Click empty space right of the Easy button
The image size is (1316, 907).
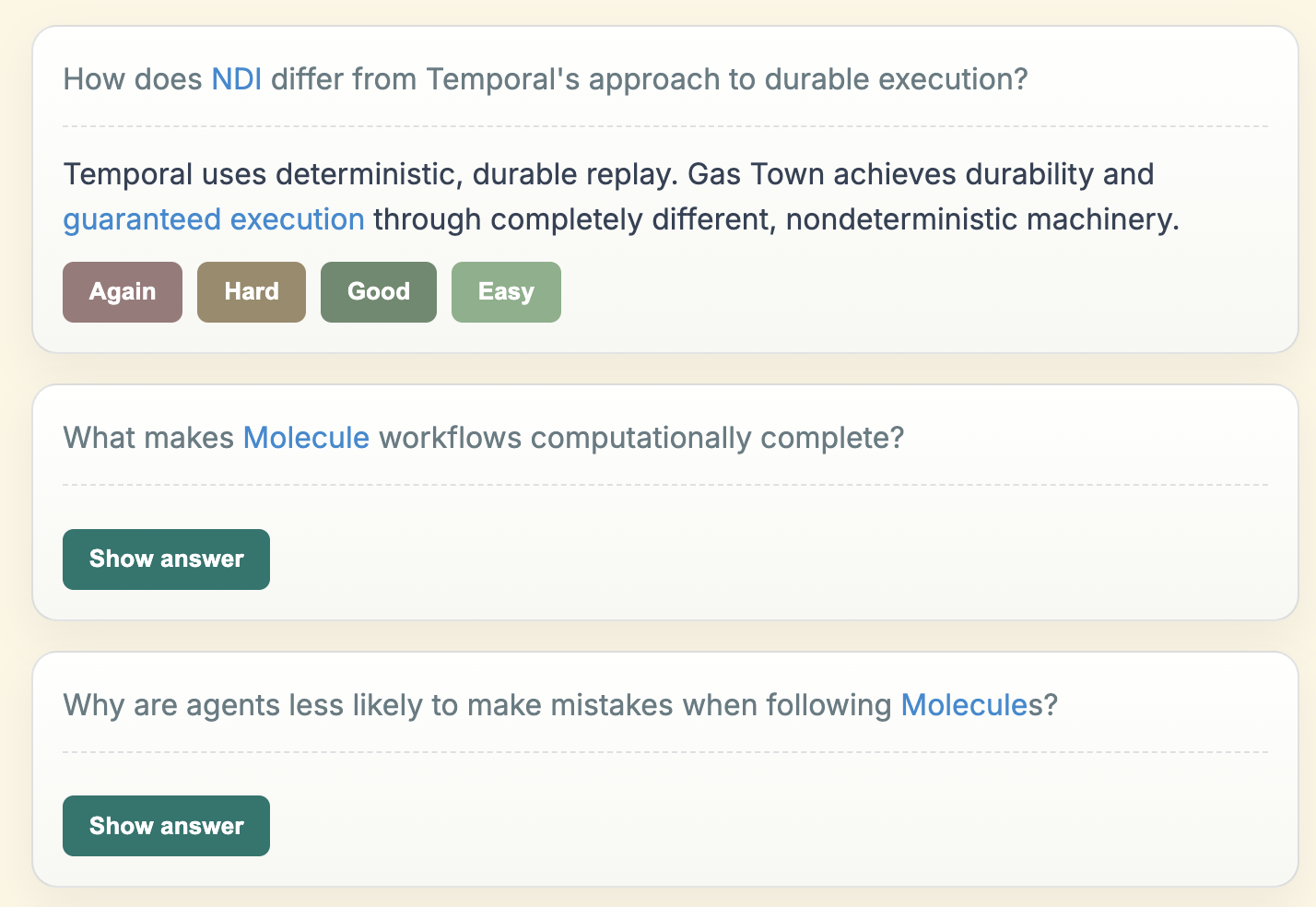click(912, 292)
